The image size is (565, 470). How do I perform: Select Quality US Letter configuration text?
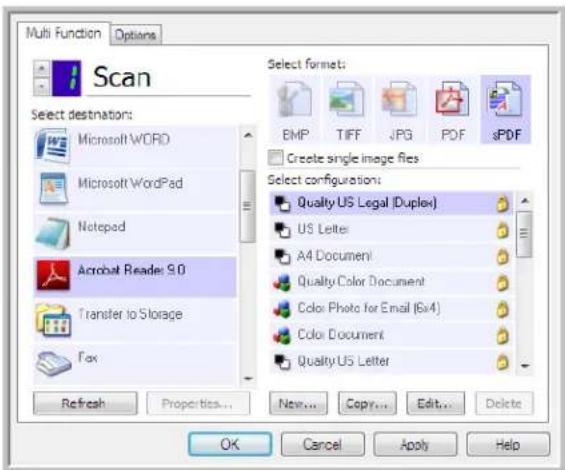pos(343,361)
